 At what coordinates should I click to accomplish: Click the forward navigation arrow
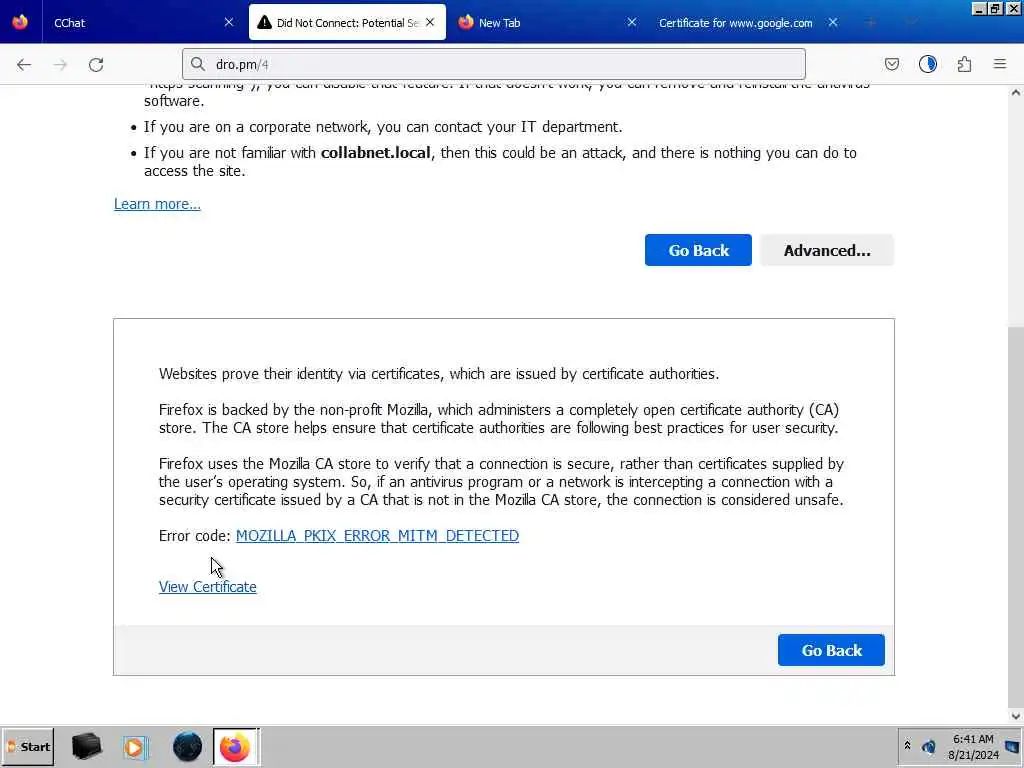[60, 65]
